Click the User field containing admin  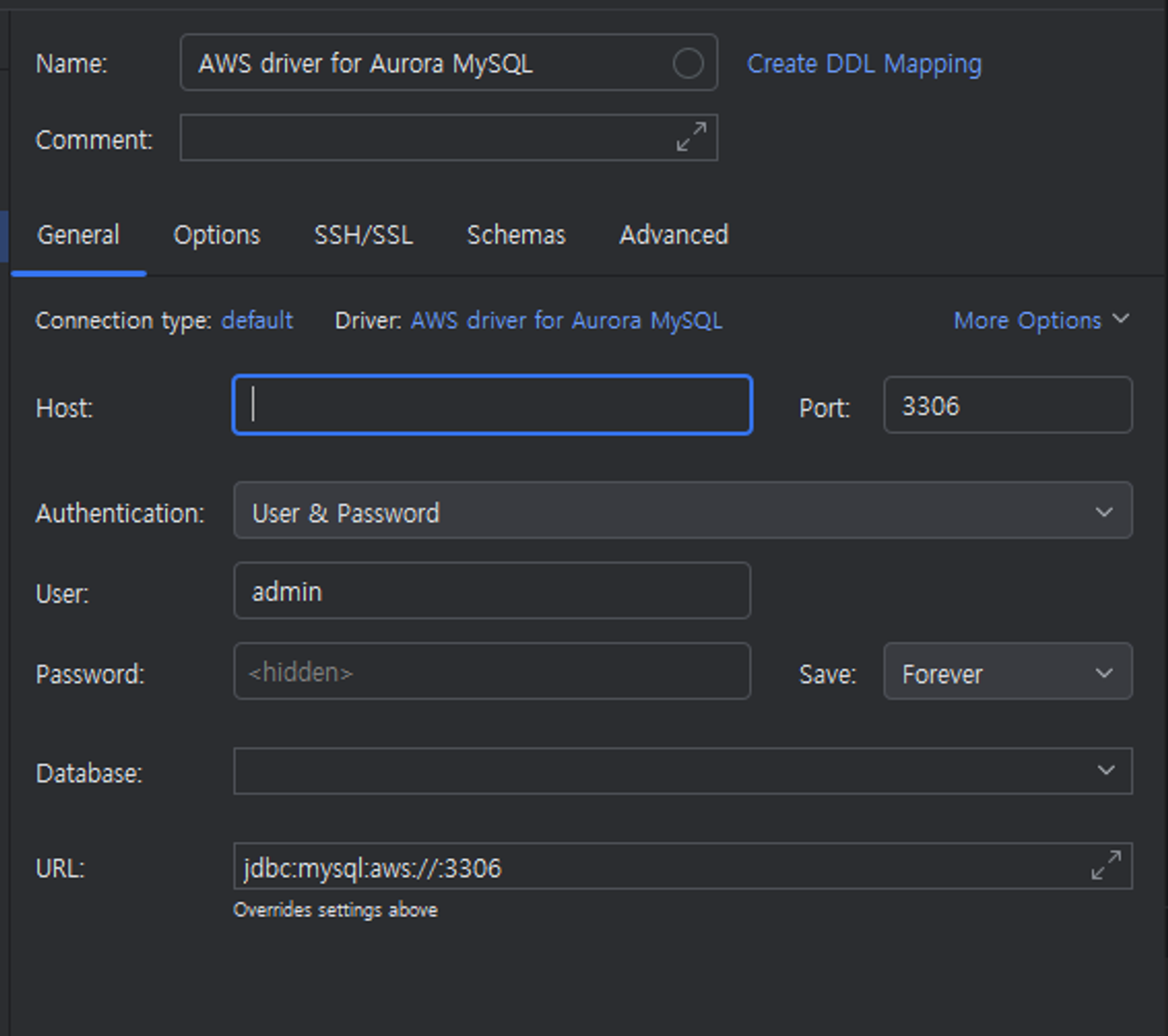click(492, 591)
